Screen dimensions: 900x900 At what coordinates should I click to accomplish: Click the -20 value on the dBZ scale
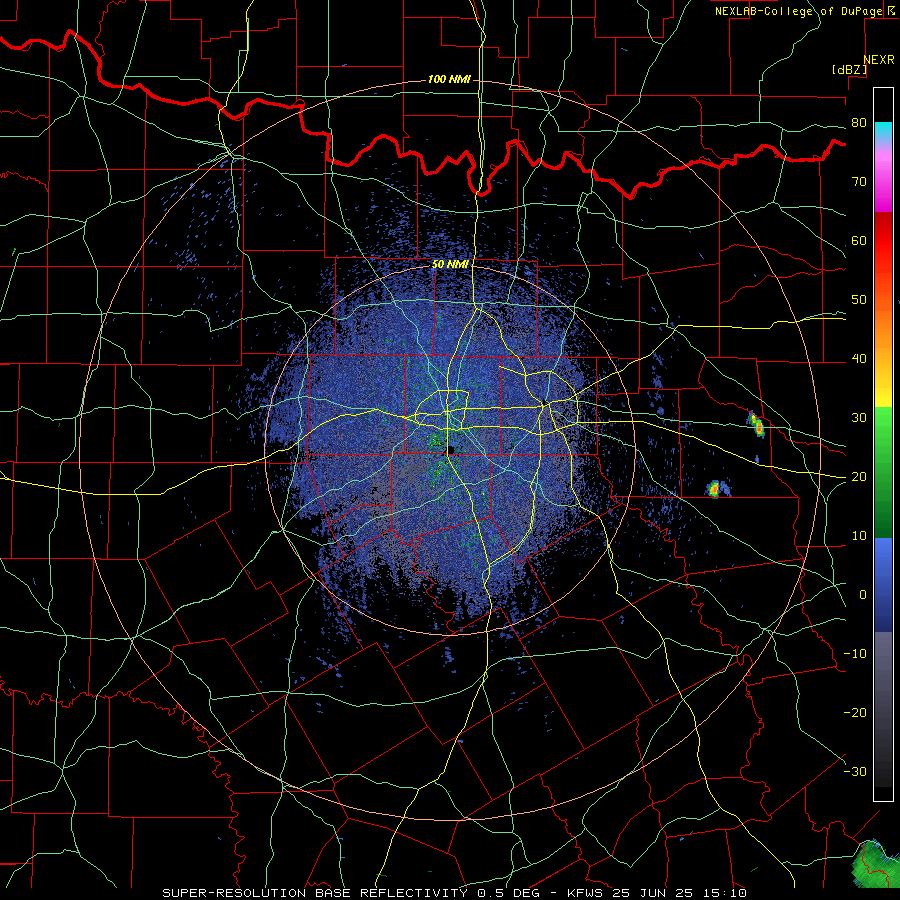click(855, 713)
